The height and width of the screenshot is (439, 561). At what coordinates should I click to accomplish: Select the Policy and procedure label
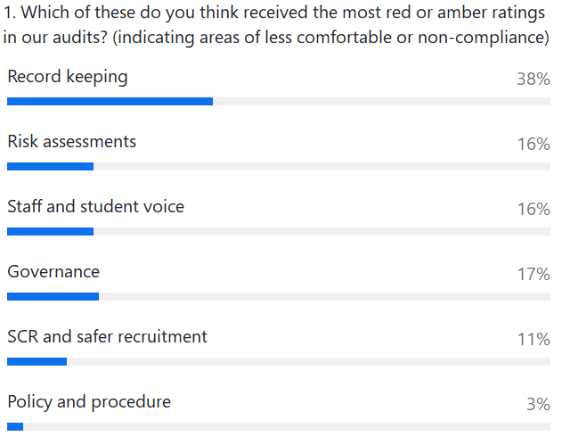[89, 402]
